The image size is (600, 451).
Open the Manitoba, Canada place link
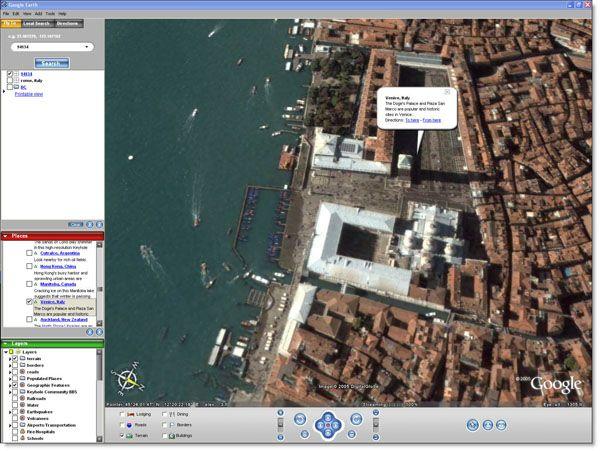click(x=58, y=284)
